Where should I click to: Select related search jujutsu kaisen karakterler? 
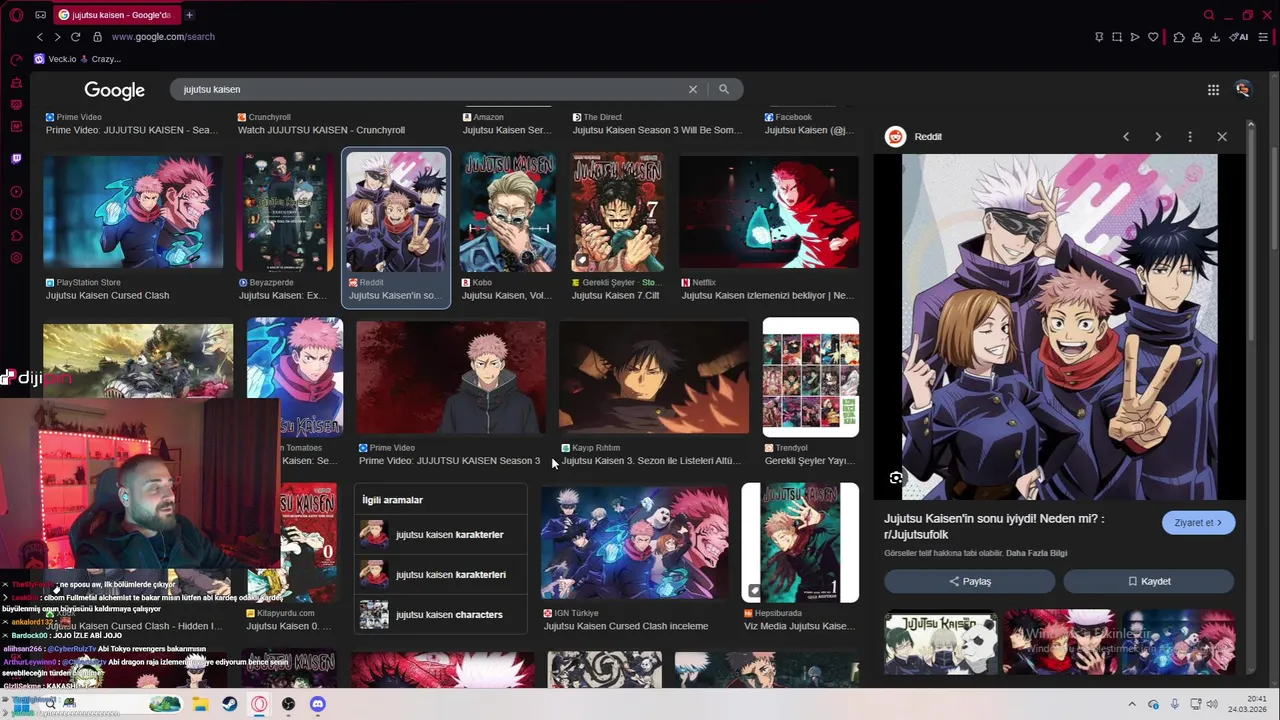(440, 534)
